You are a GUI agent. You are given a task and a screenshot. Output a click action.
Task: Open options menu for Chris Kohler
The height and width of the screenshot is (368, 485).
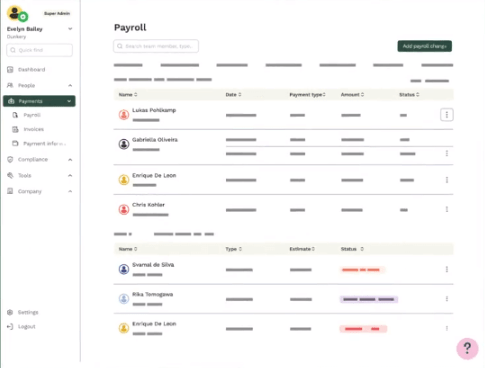[447, 209]
